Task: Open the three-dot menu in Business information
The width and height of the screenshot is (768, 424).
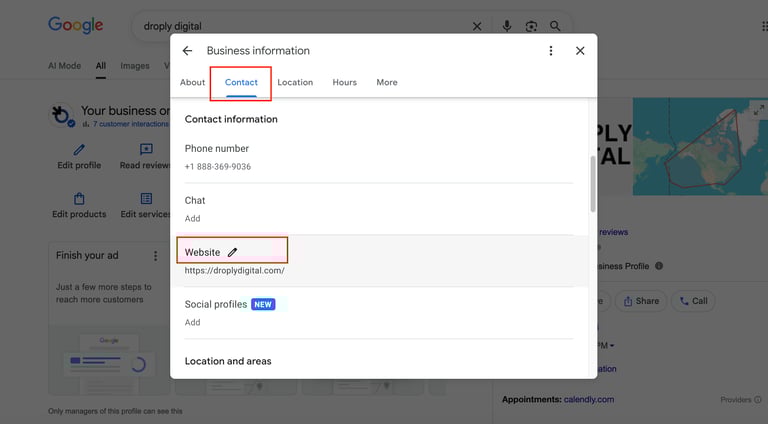Action: click(551, 51)
